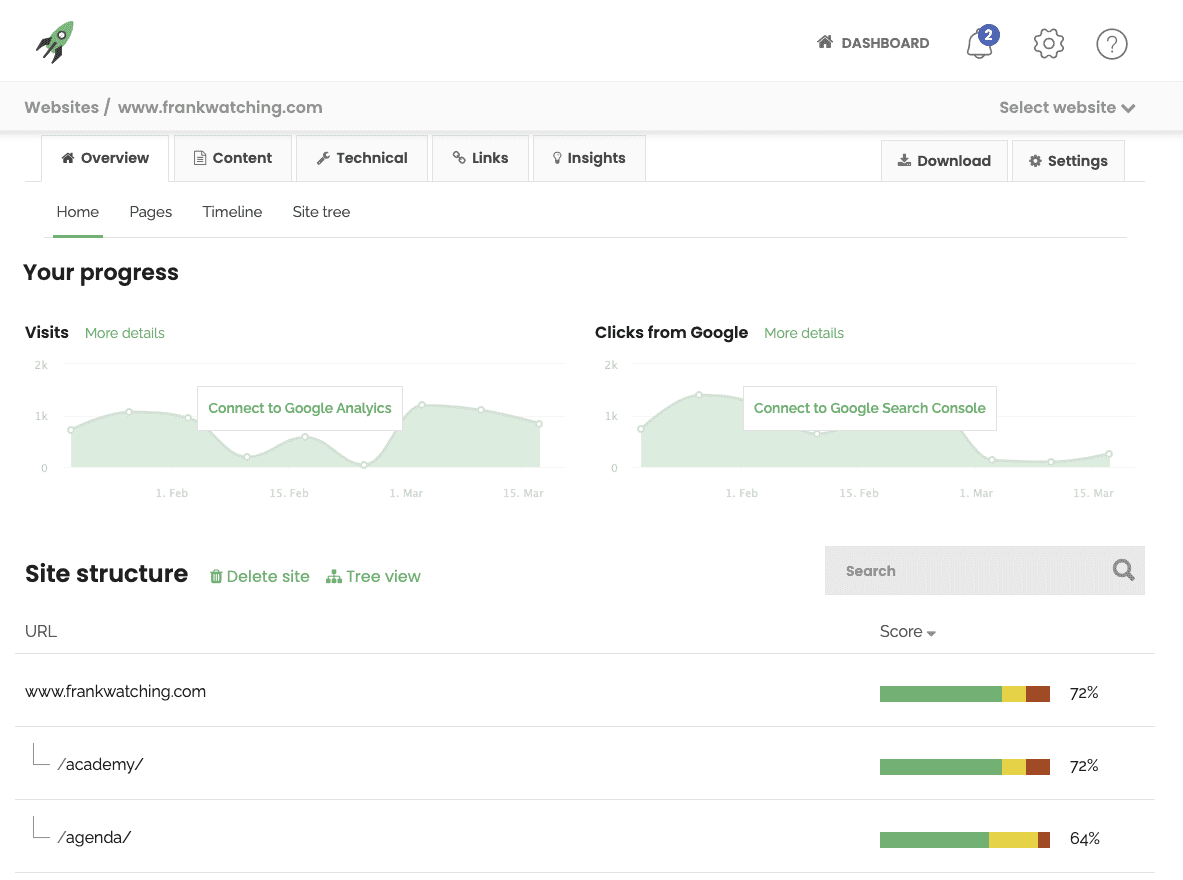1183x880 pixels.
Task: Open More details for Clicks from Google
Action: click(x=804, y=333)
